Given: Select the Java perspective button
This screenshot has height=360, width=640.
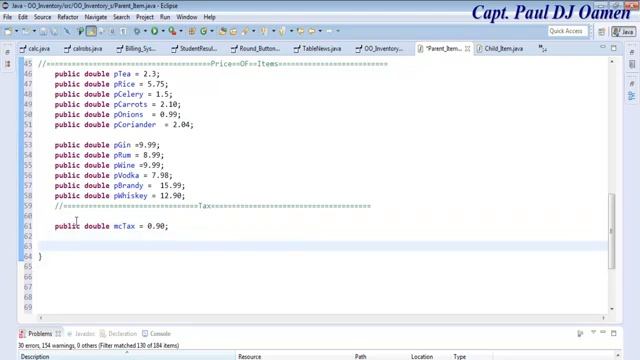Looking at the screenshot, I should coord(623,32).
